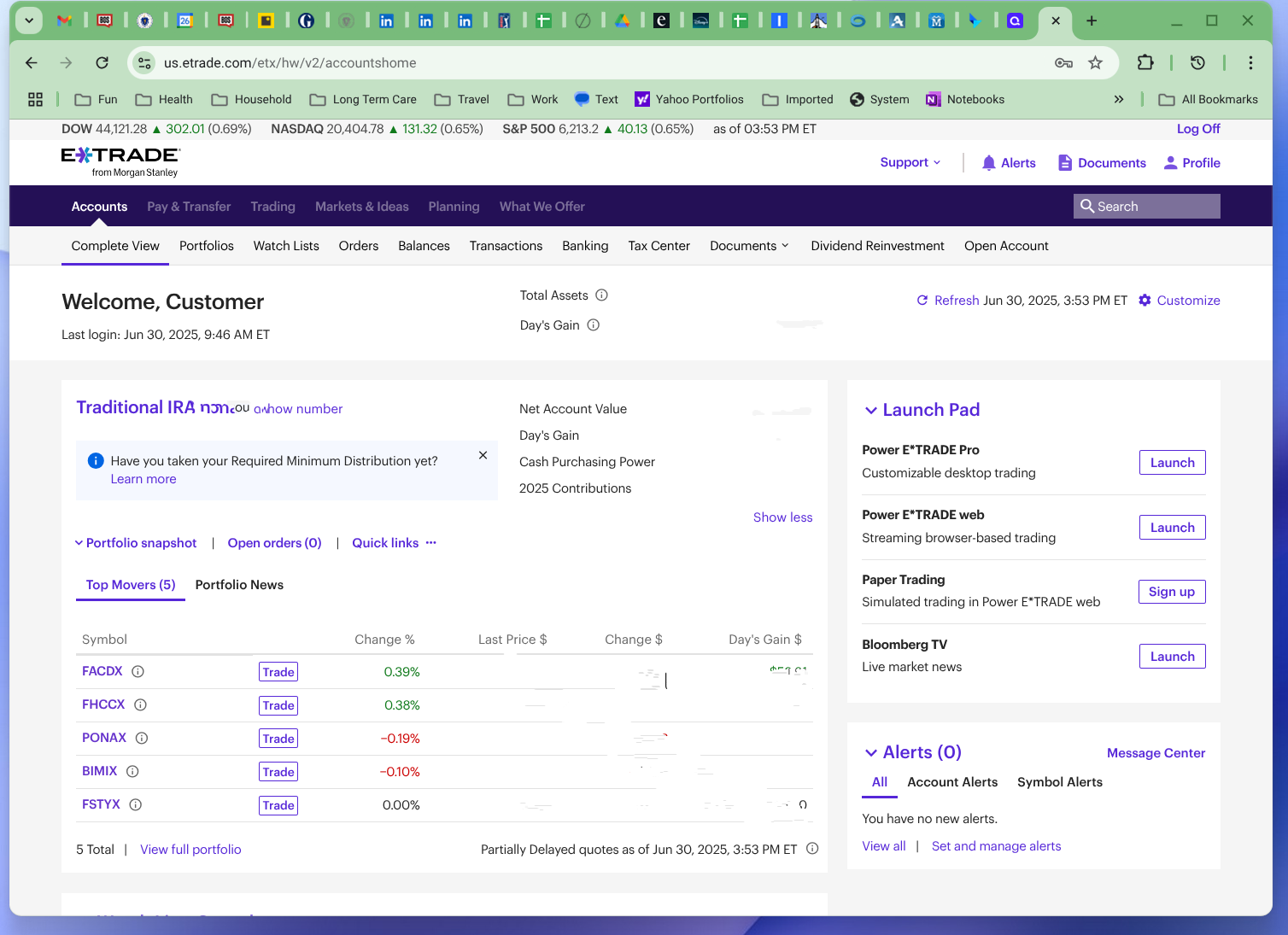This screenshot has height=935, width=1288.
Task: Launch Bloomberg TV
Action: point(1173,657)
